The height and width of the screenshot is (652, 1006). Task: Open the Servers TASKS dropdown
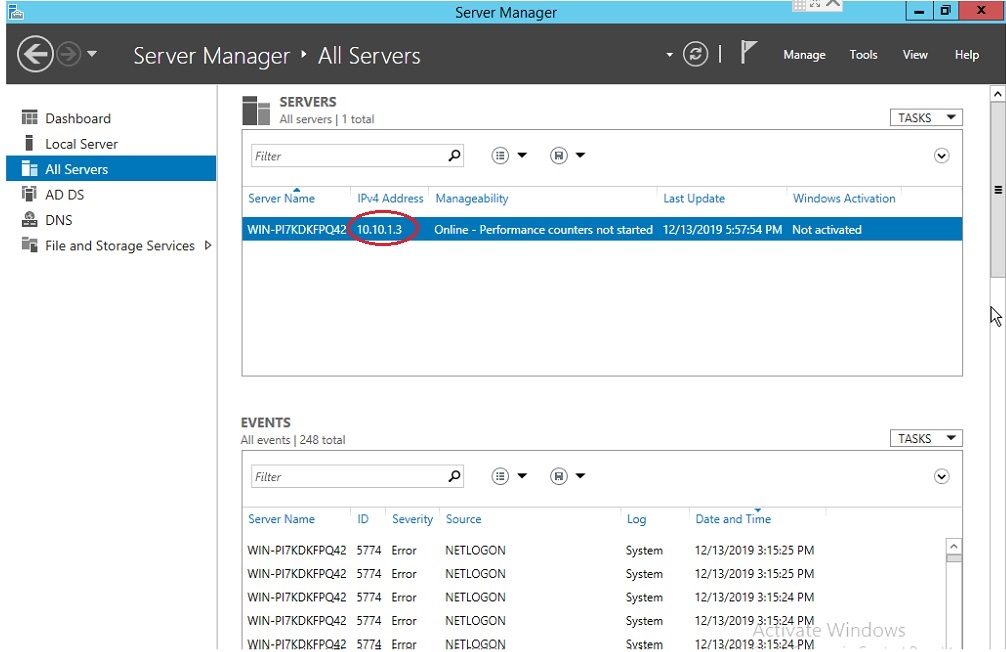pos(926,117)
